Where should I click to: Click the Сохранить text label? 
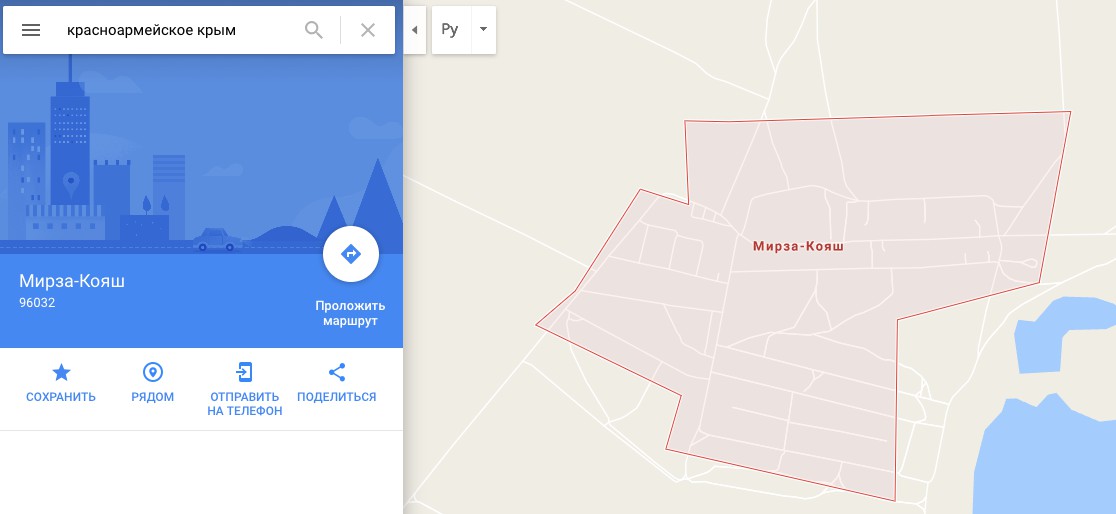61,397
